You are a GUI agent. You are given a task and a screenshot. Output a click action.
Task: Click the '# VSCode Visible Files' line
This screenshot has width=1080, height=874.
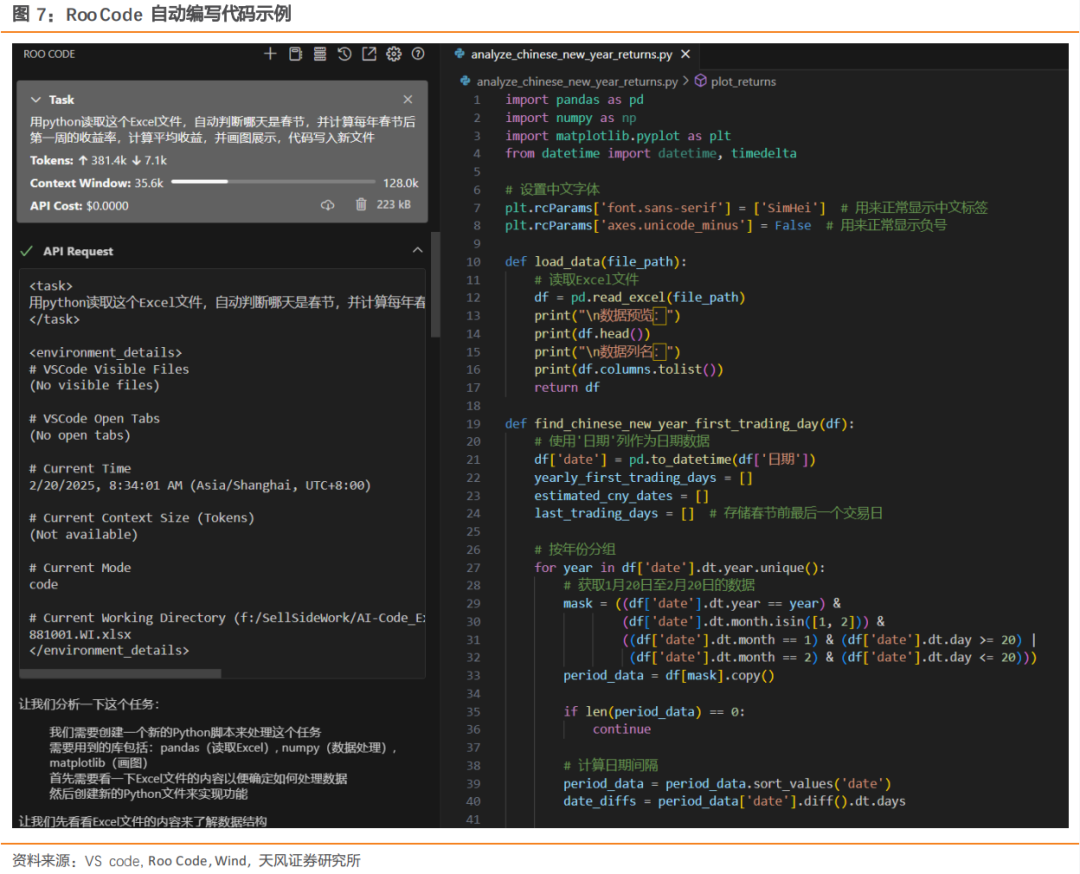[x=109, y=369]
